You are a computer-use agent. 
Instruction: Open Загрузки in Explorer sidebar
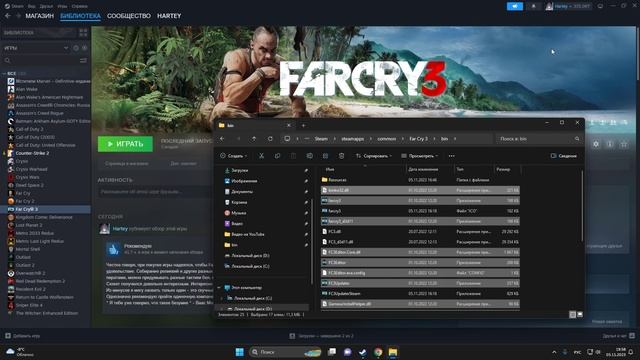click(240, 170)
